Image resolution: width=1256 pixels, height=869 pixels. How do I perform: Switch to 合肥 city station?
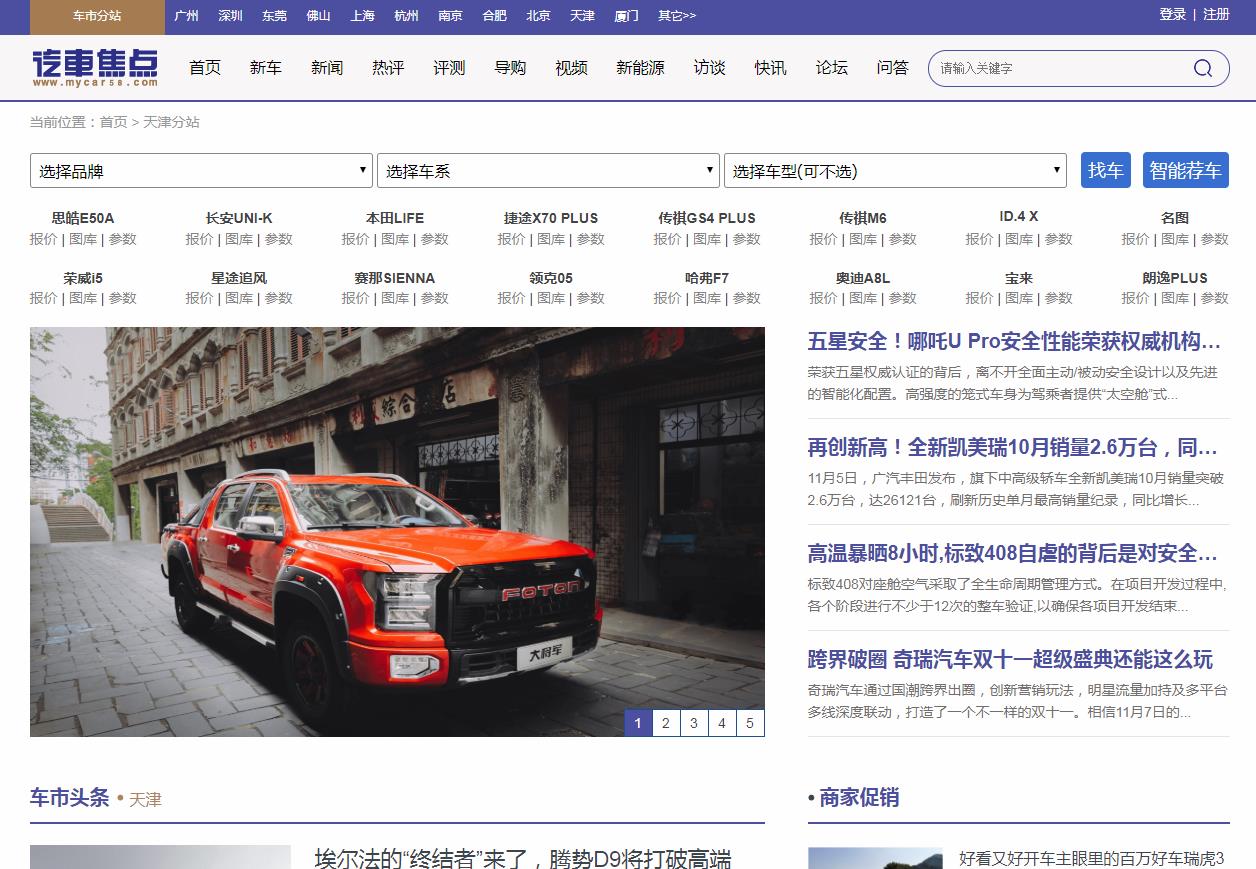pyautogui.click(x=494, y=16)
